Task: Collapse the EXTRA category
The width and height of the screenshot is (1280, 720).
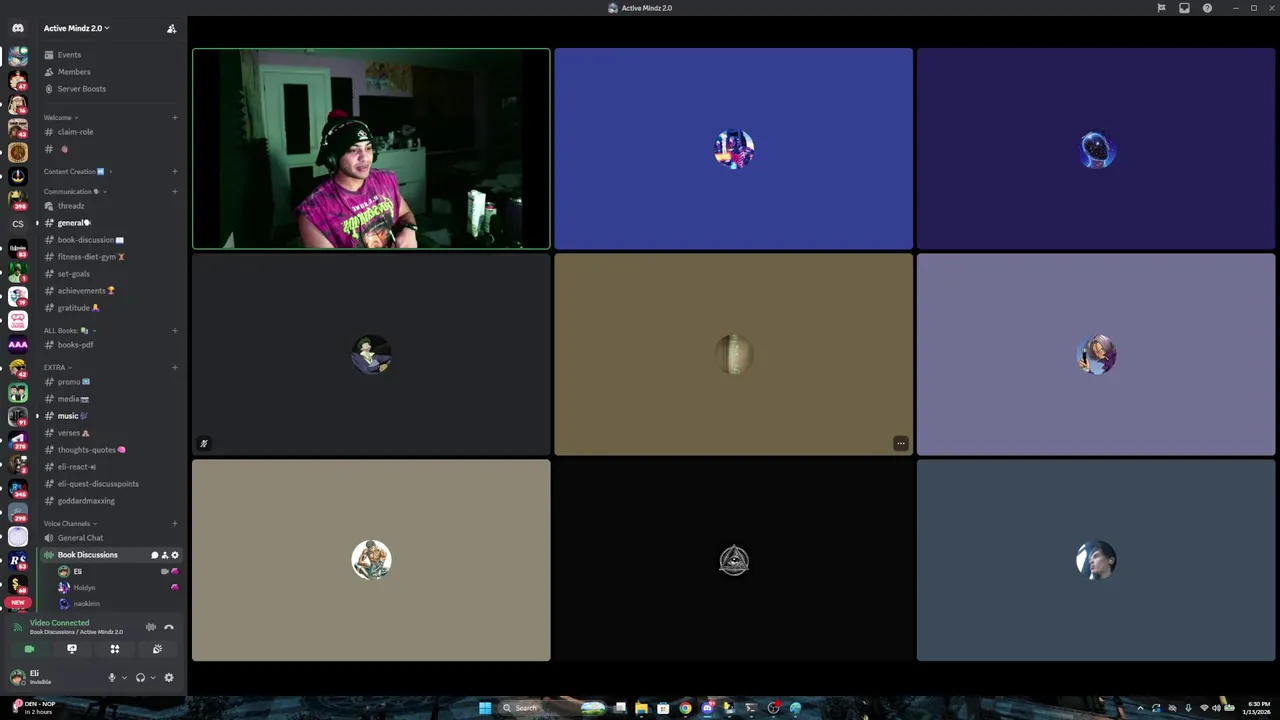Action: pos(57,368)
